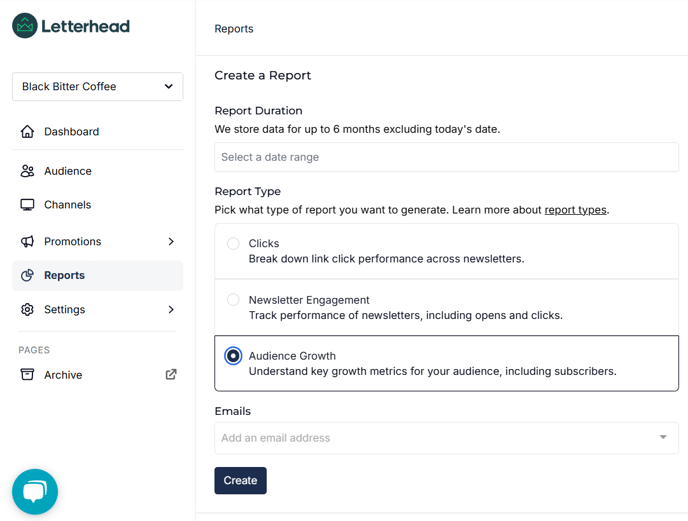Open the Settings gear icon
688x521 pixels.
27,309
